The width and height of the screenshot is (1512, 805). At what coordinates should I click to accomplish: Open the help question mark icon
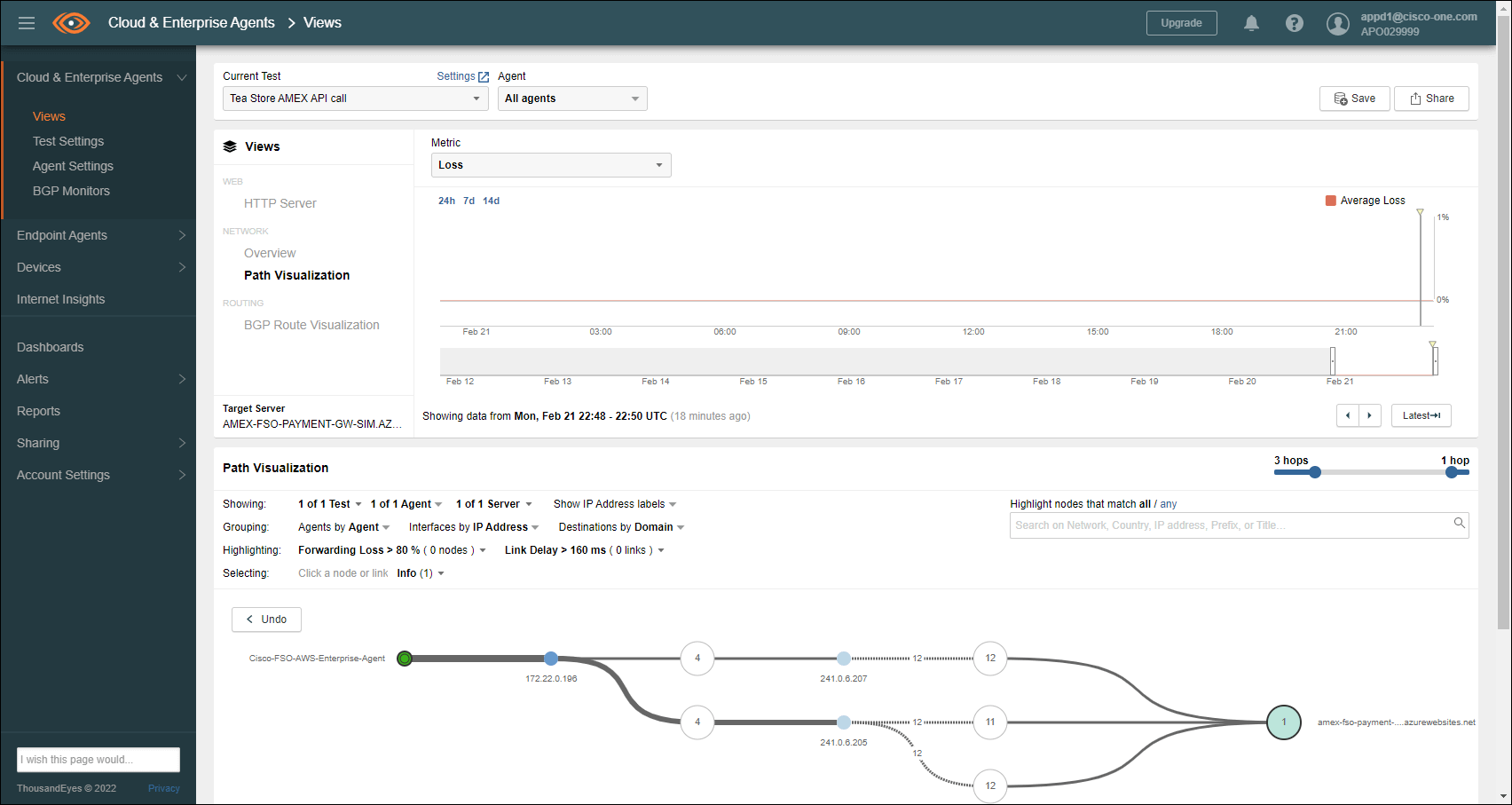tap(1295, 23)
